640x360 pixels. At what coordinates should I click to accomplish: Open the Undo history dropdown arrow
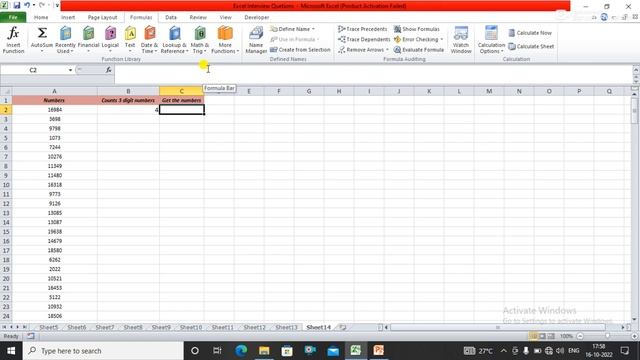pyautogui.click(x=34, y=5)
